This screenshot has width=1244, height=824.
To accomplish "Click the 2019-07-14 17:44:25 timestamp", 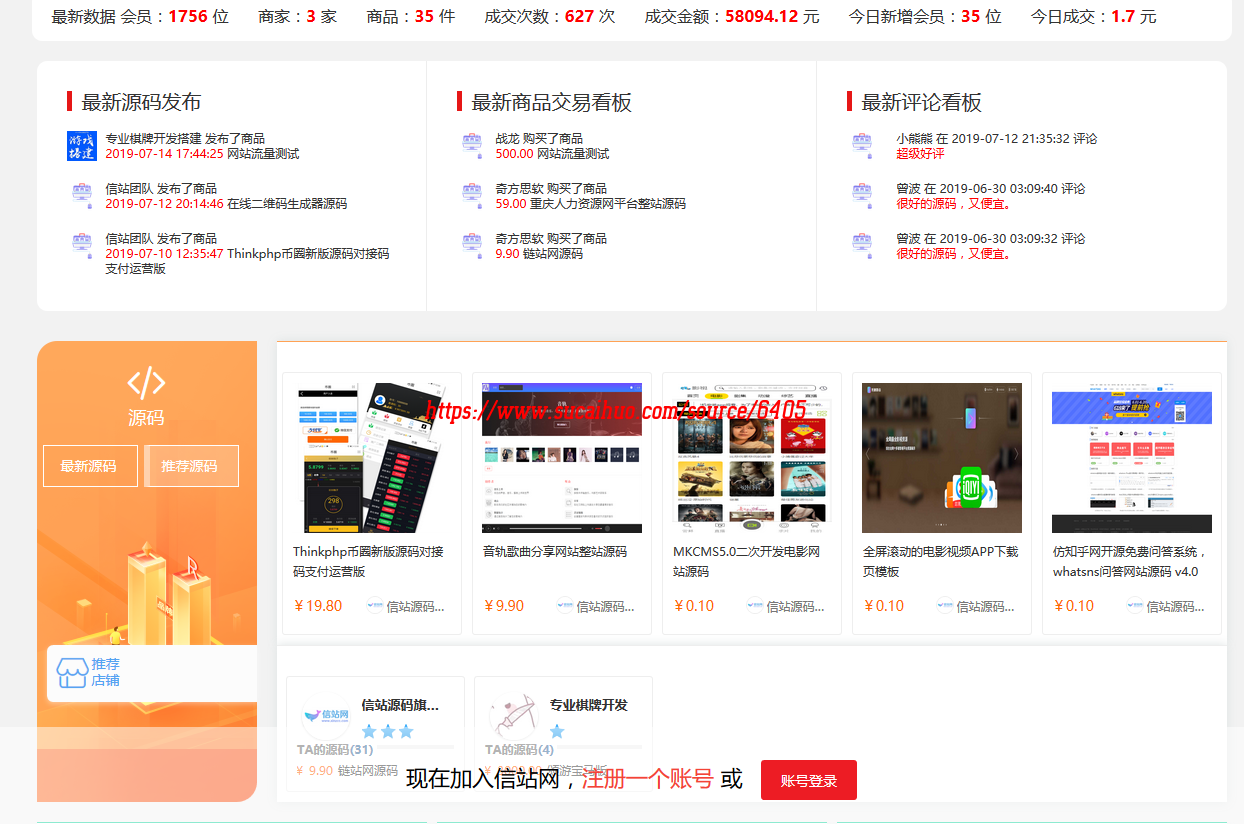I will coord(164,154).
